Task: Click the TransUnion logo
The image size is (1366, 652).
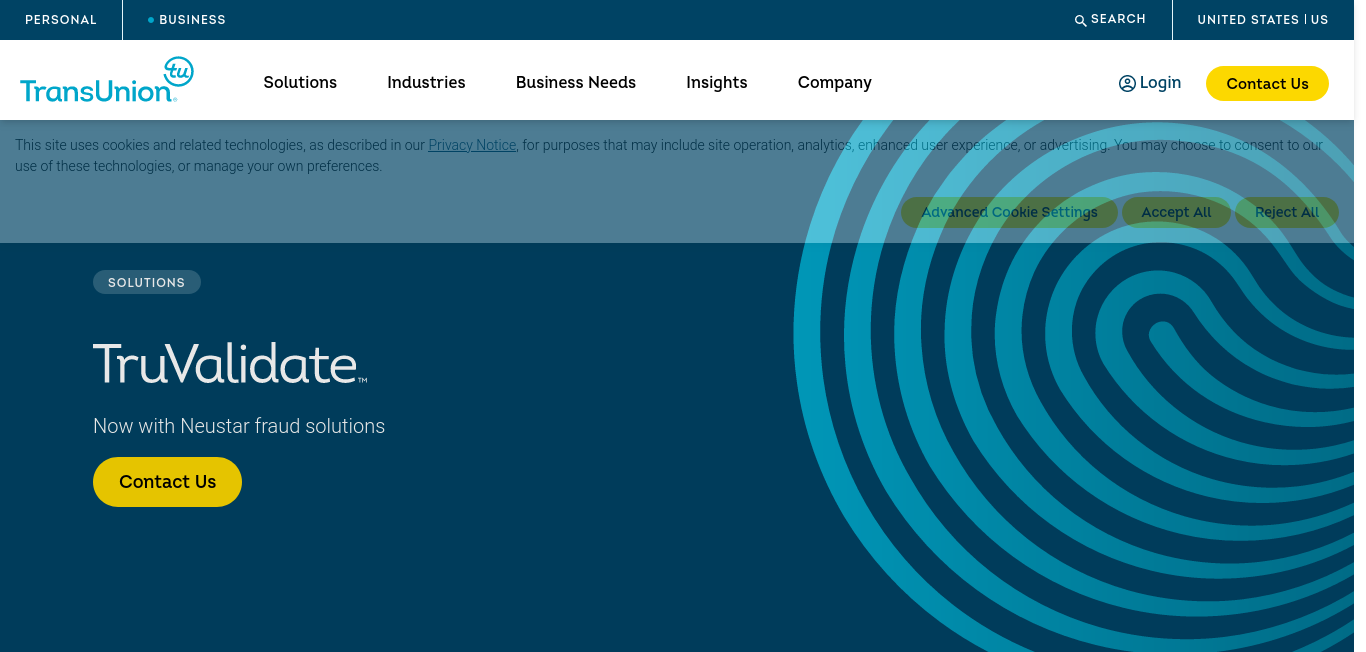Action: [106, 80]
